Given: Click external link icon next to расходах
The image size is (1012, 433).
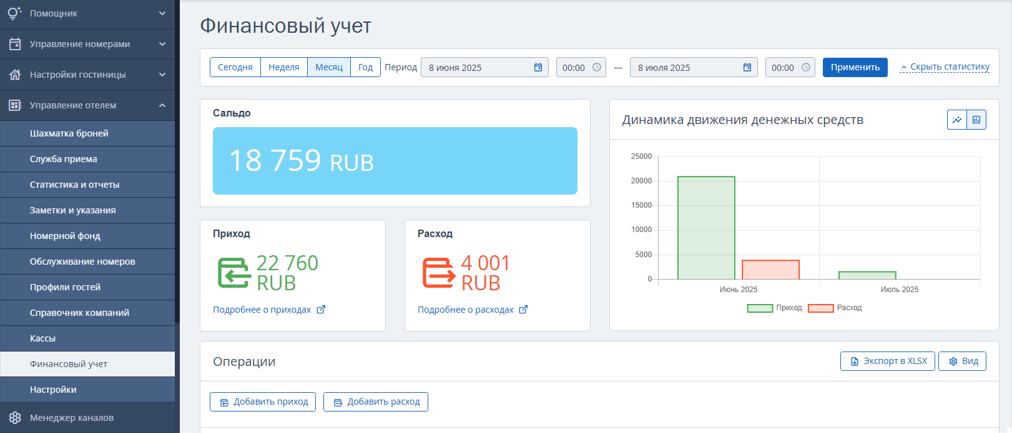Looking at the screenshot, I should (523, 310).
